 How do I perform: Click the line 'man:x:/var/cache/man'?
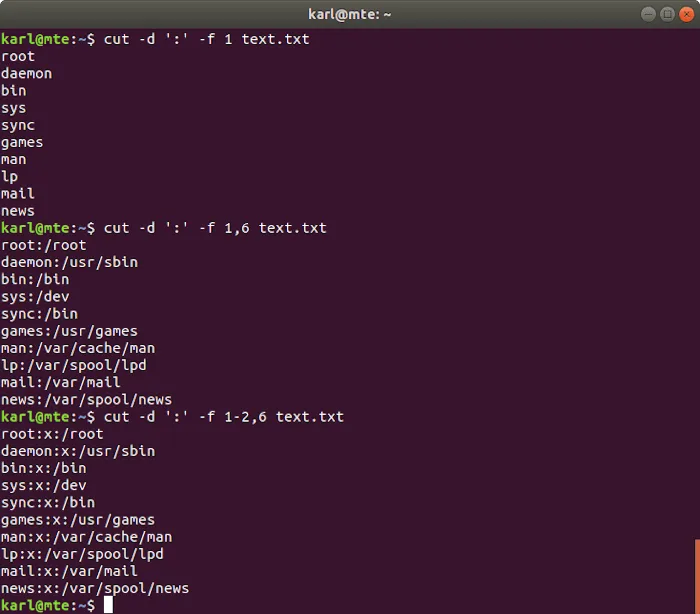click(86, 537)
